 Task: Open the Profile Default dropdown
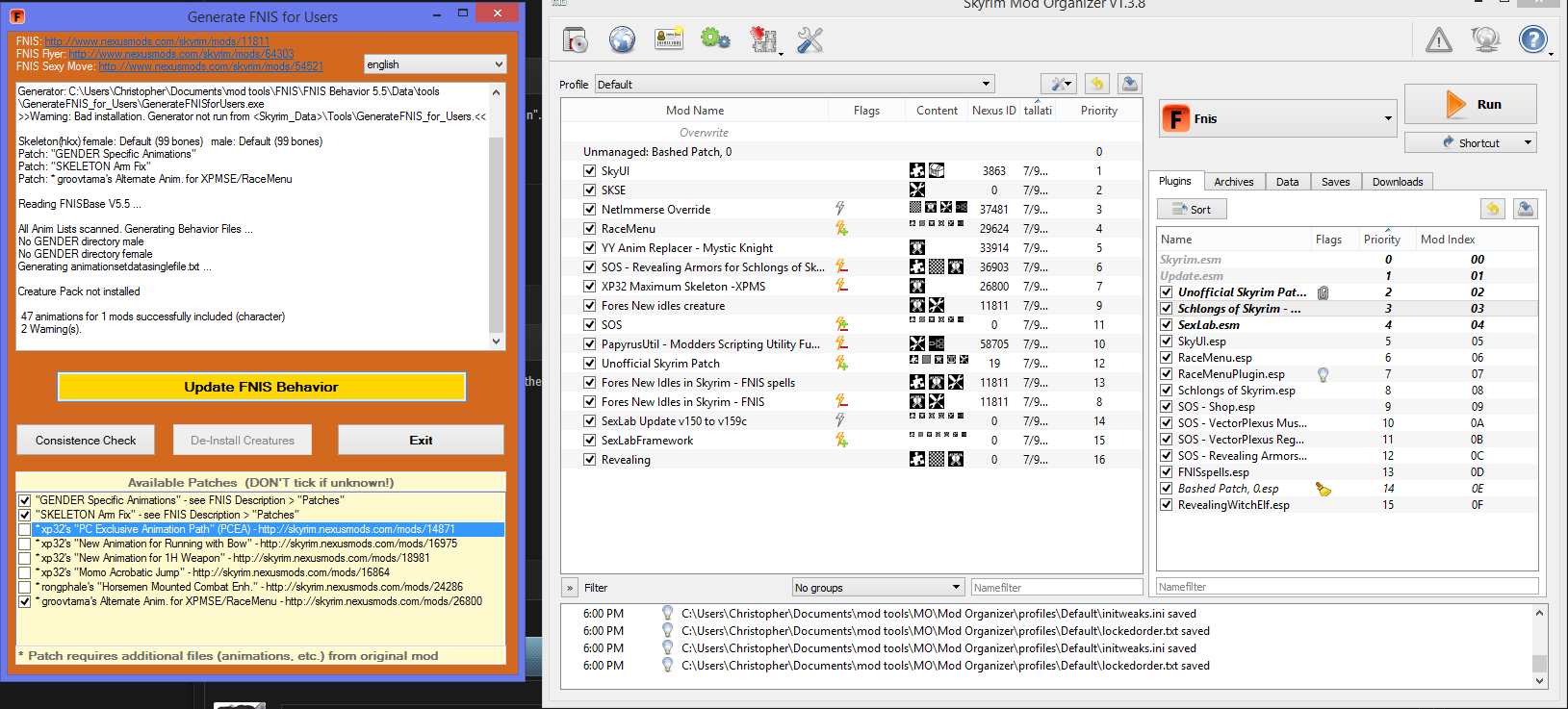tap(794, 85)
